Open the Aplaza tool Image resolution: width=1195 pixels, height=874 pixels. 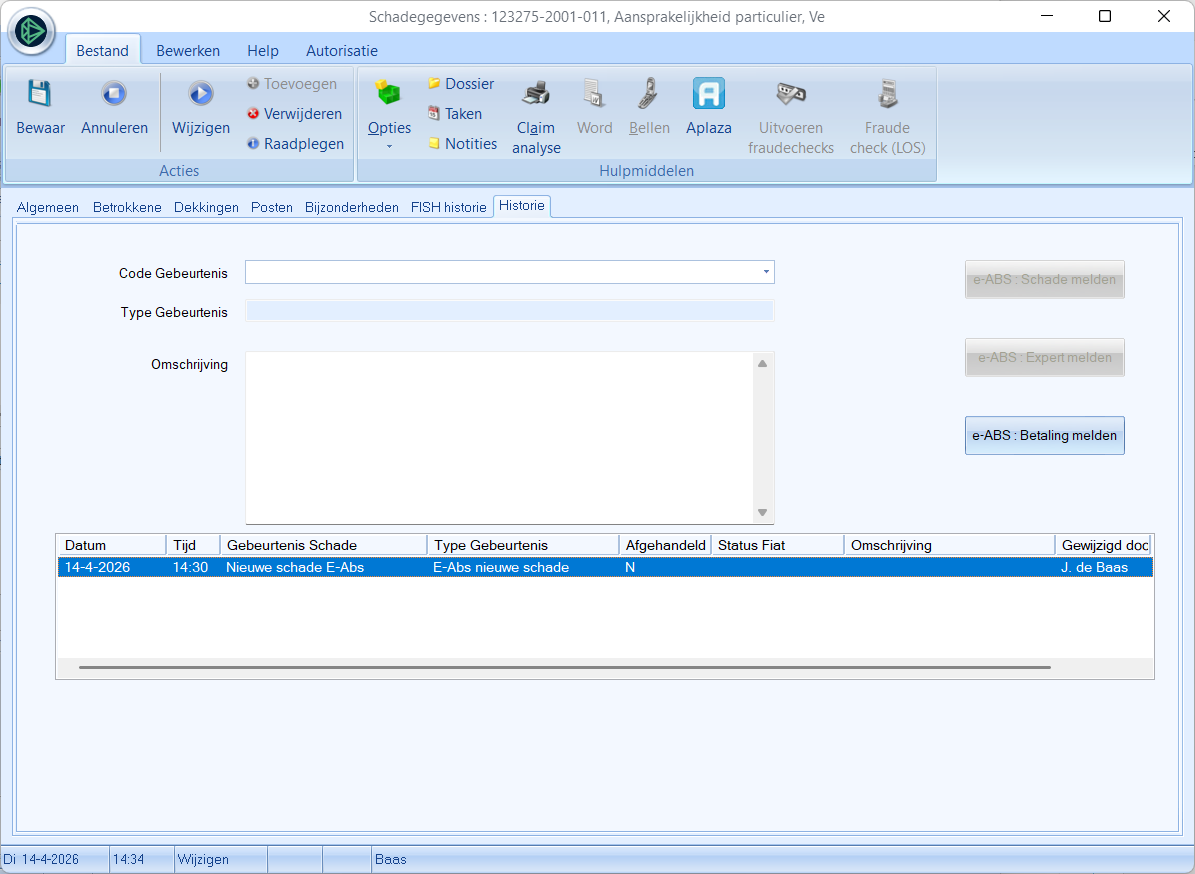point(709,107)
